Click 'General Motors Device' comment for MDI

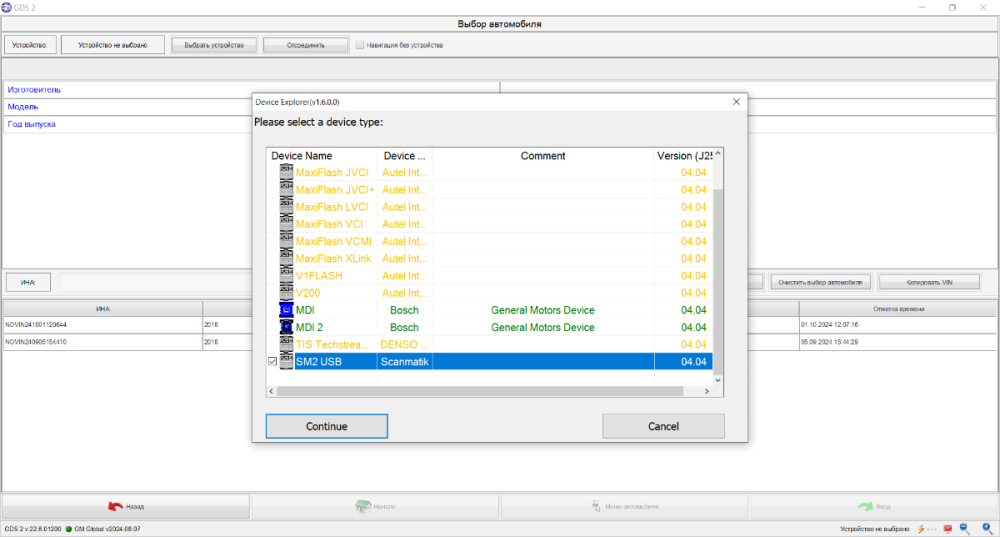click(543, 310)
